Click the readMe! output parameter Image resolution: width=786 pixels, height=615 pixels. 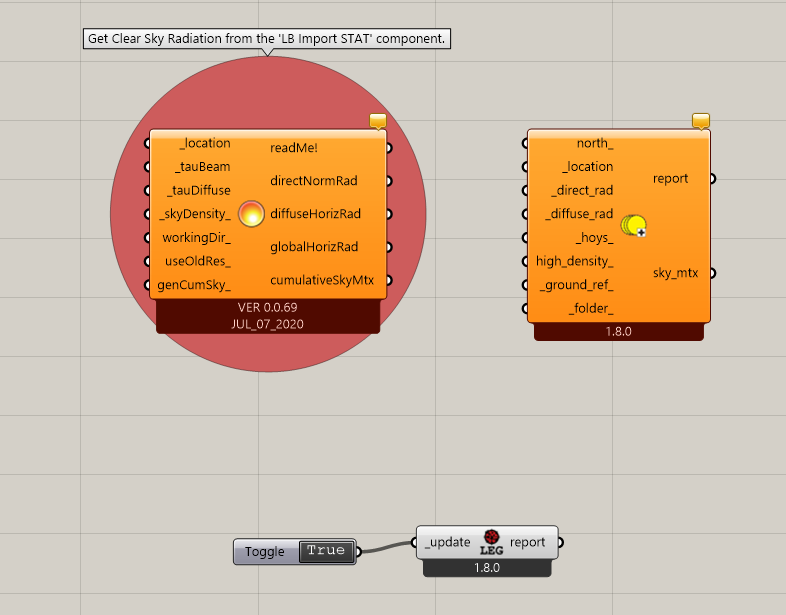point(294,148)
